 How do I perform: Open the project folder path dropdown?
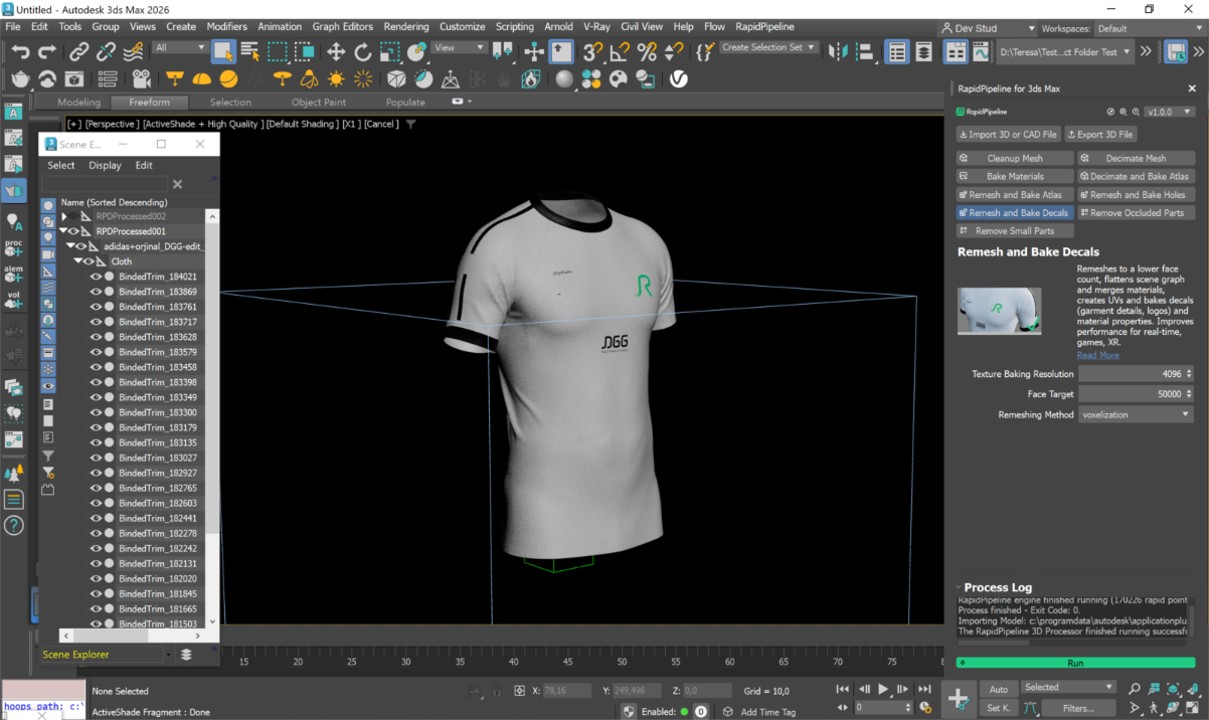click(1065, 51)
